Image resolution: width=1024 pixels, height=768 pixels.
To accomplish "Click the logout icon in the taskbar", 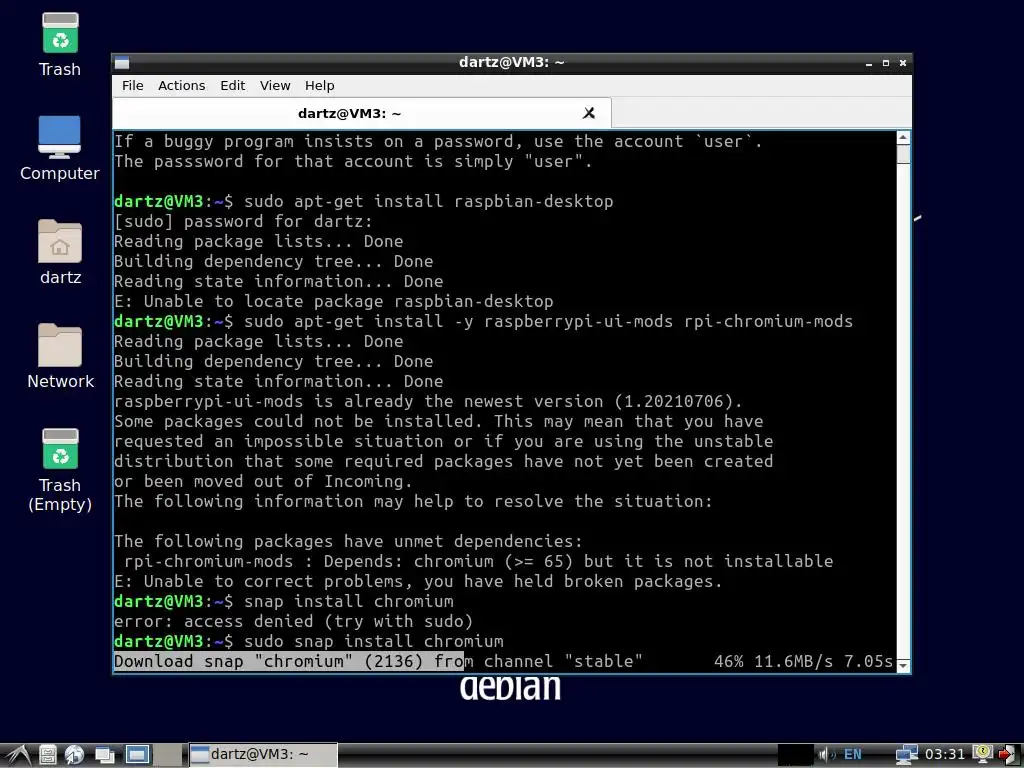I will pos(1008,755).
